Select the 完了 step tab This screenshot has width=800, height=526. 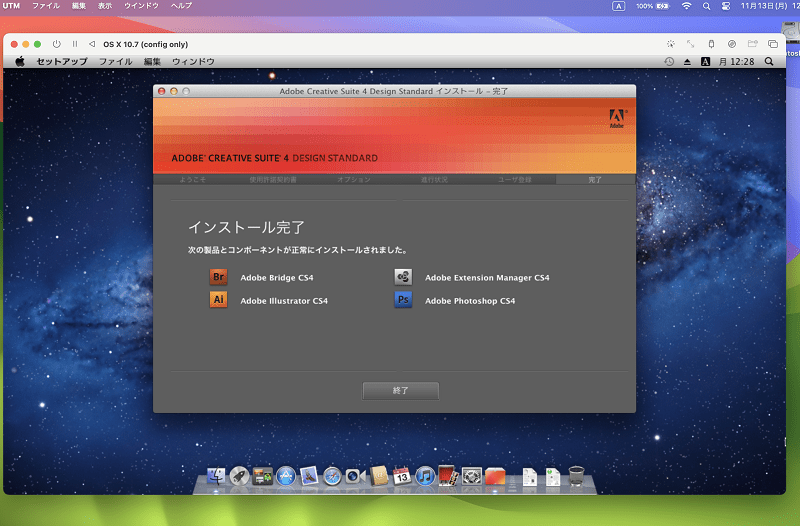pos(595,180)
